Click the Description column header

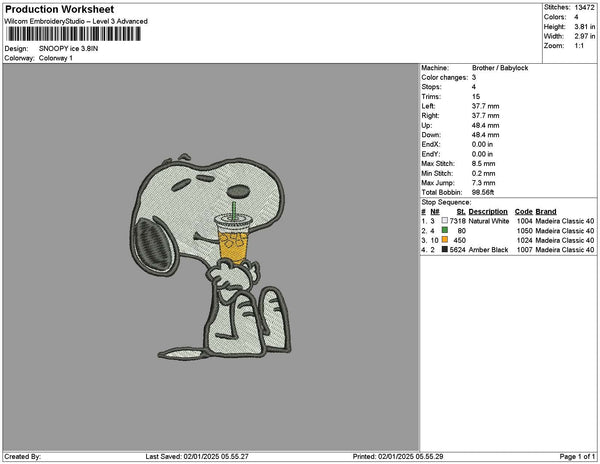[488, 212]
